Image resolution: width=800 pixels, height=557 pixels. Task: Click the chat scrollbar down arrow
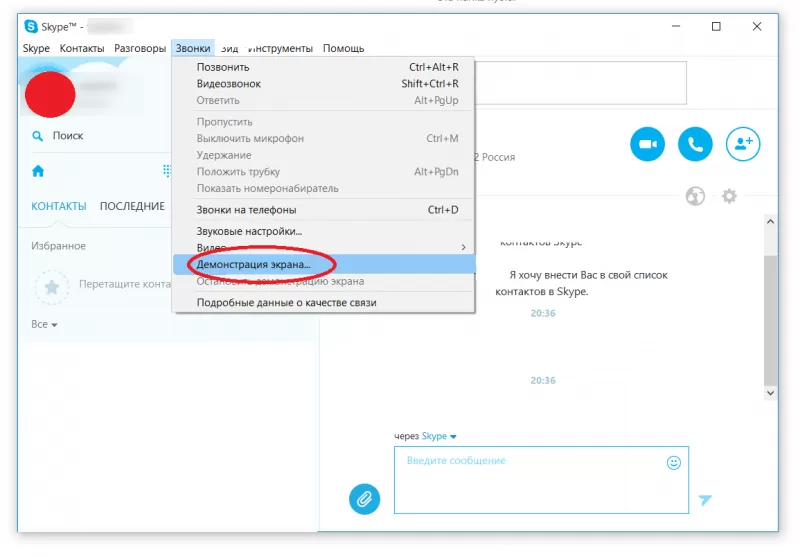pos(770,393)
